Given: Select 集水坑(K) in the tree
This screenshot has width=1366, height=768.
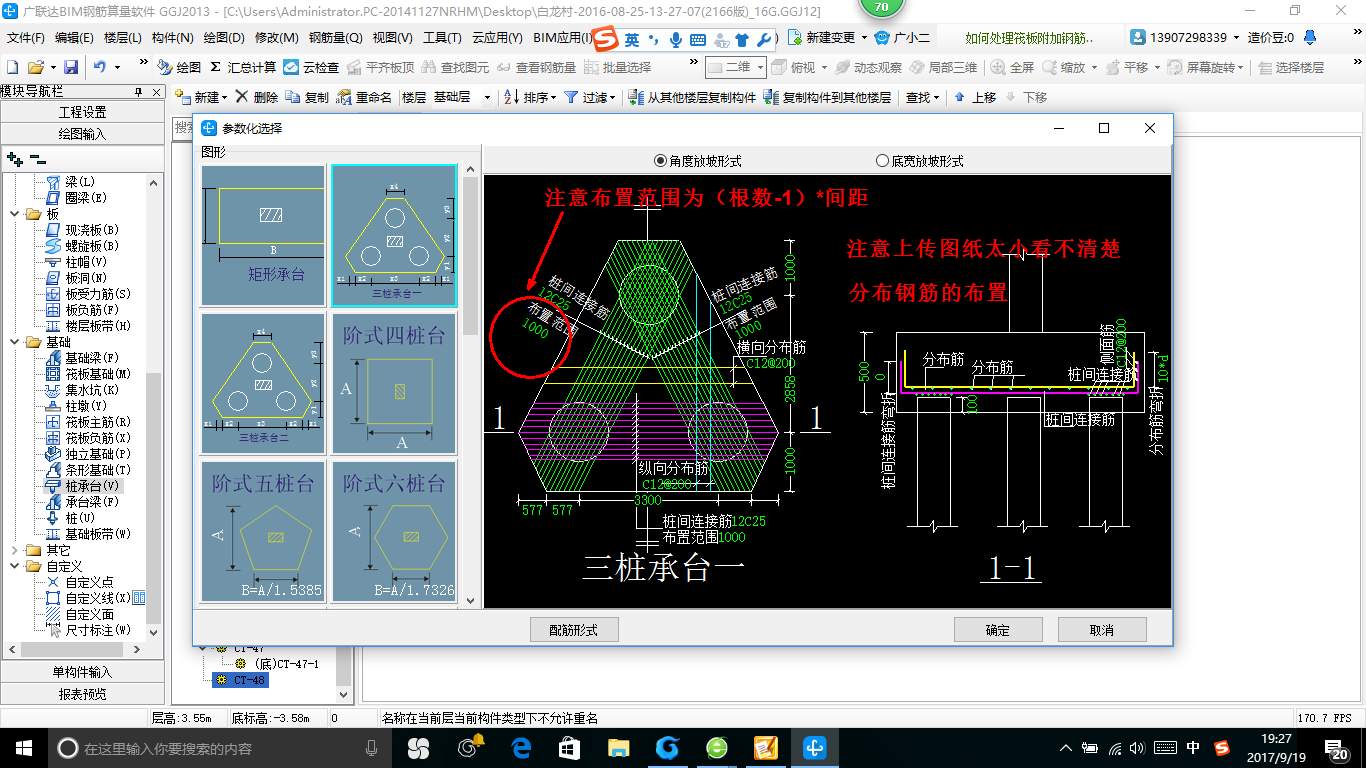Looking at the screenshot, I should pyautogui.click(x=84, y=390).
